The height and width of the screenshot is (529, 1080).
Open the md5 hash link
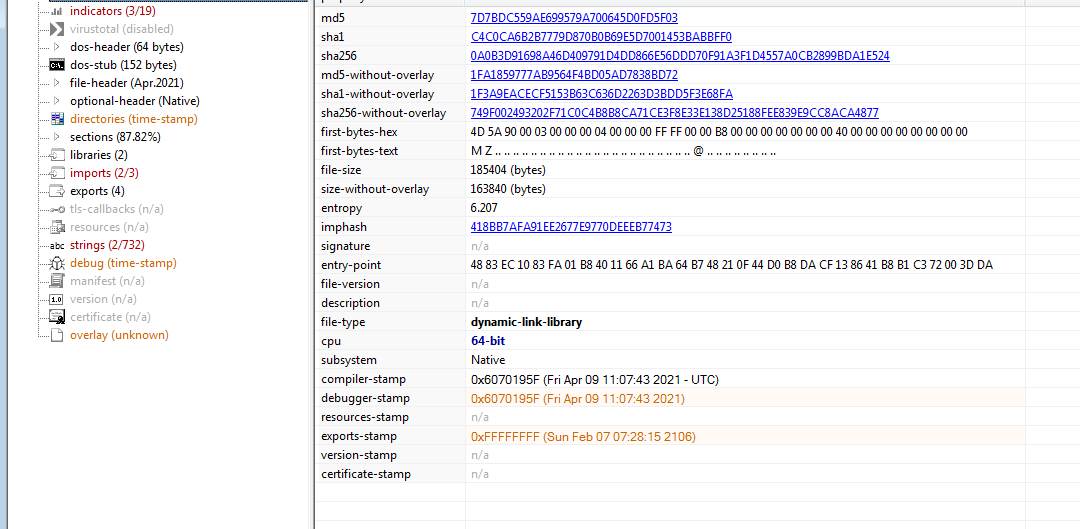573,18
